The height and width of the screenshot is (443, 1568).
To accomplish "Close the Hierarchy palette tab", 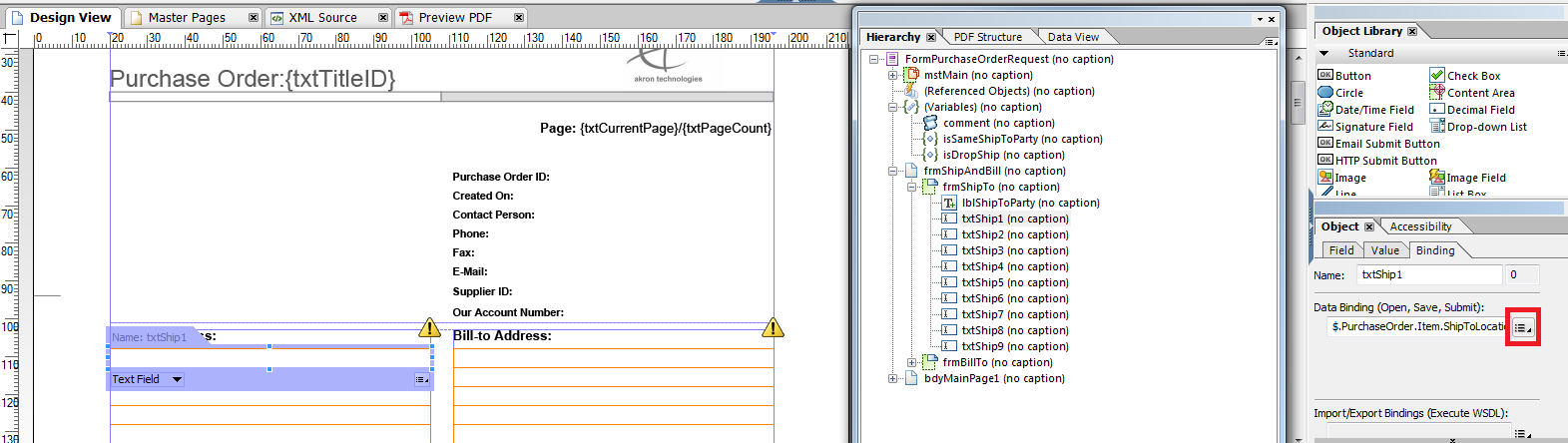I will click(930, 37).
